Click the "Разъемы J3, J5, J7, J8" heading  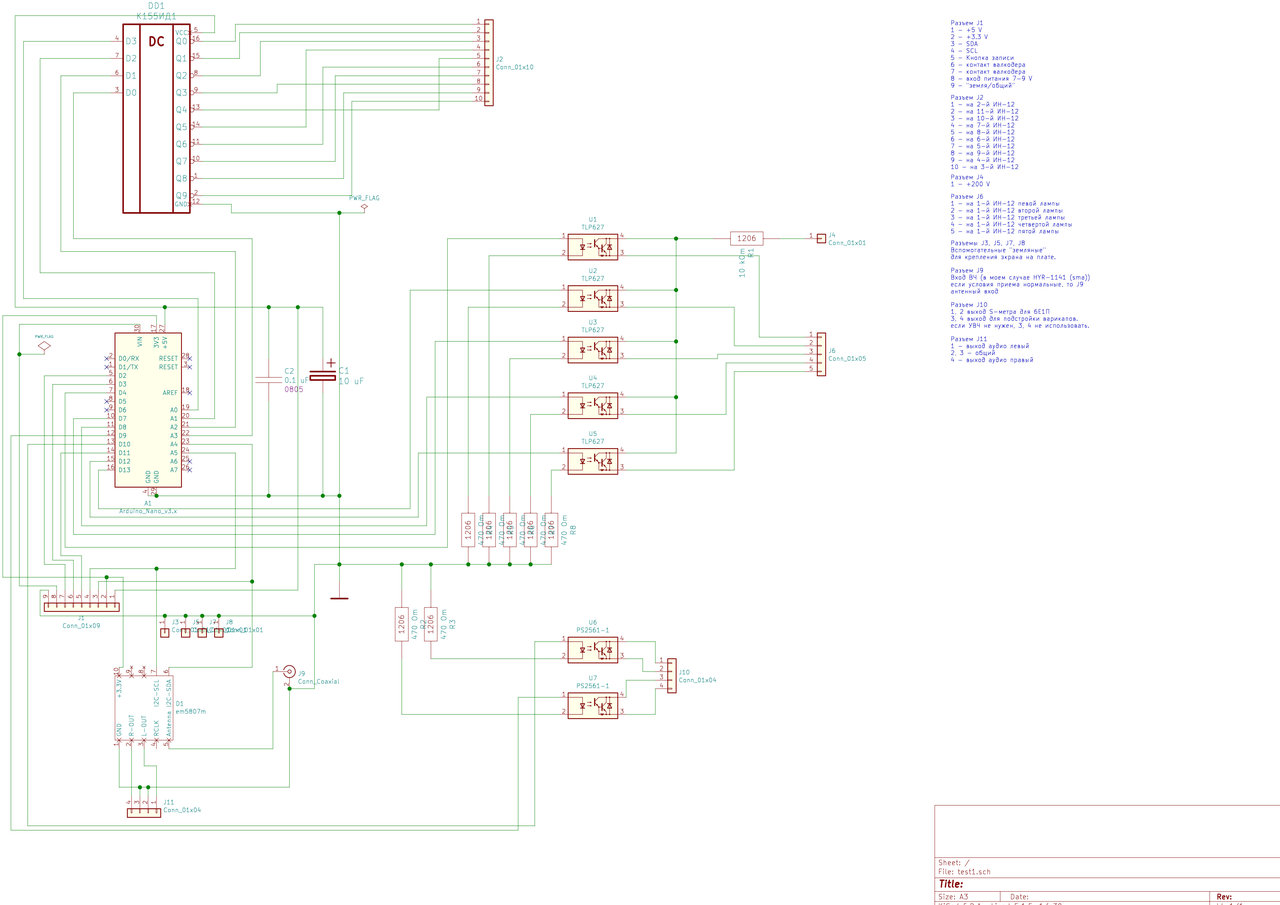pyautogui.click(x=988, y=243)
